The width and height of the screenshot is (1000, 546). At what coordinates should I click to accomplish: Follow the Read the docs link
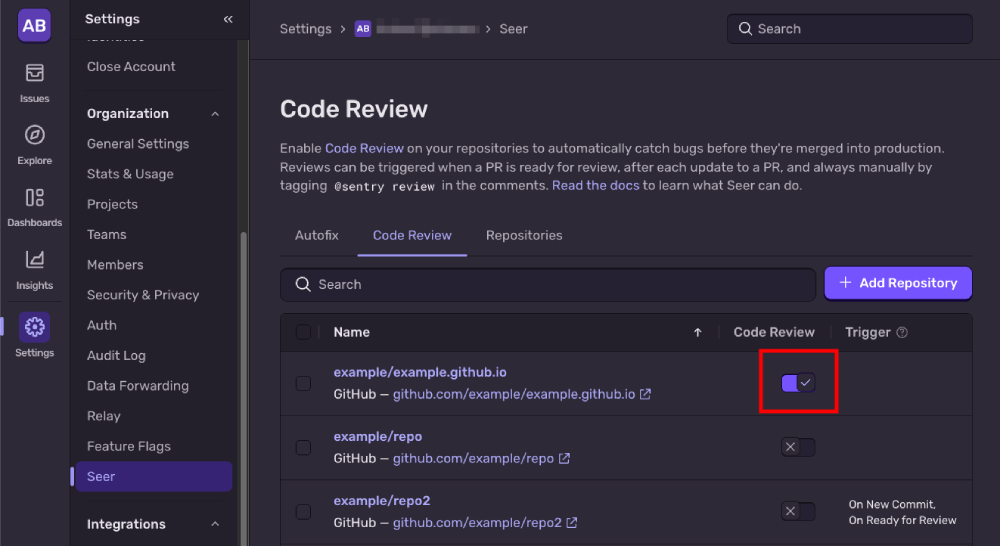tap(595, 186)
